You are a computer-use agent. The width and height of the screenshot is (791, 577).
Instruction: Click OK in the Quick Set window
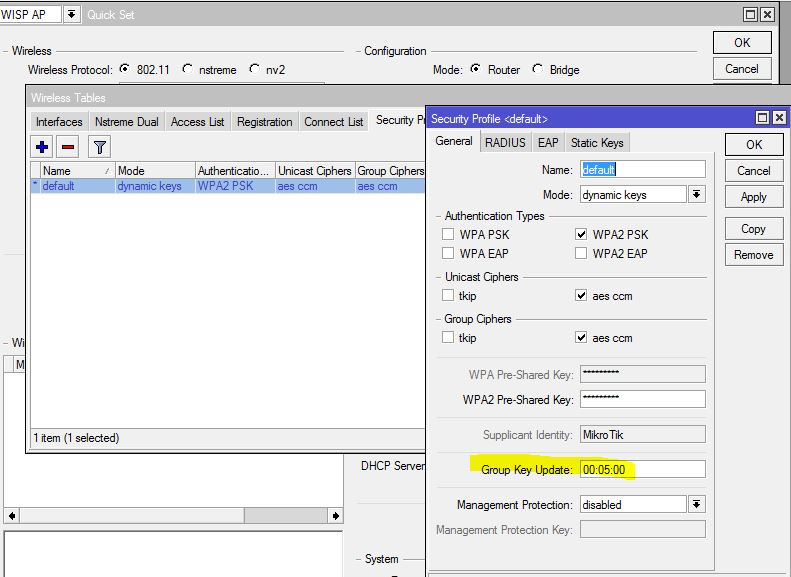pyautogui.click(x=742, y=42)
